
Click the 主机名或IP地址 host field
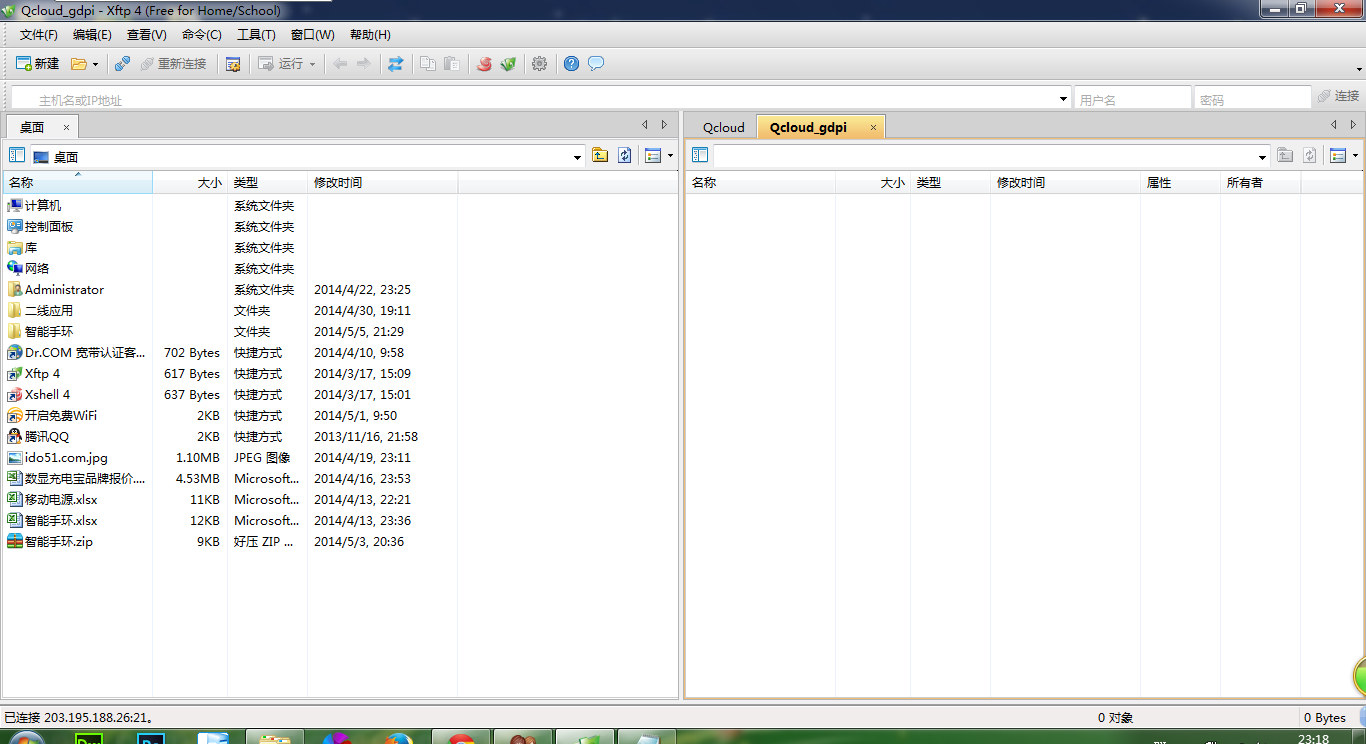[540, 99]
